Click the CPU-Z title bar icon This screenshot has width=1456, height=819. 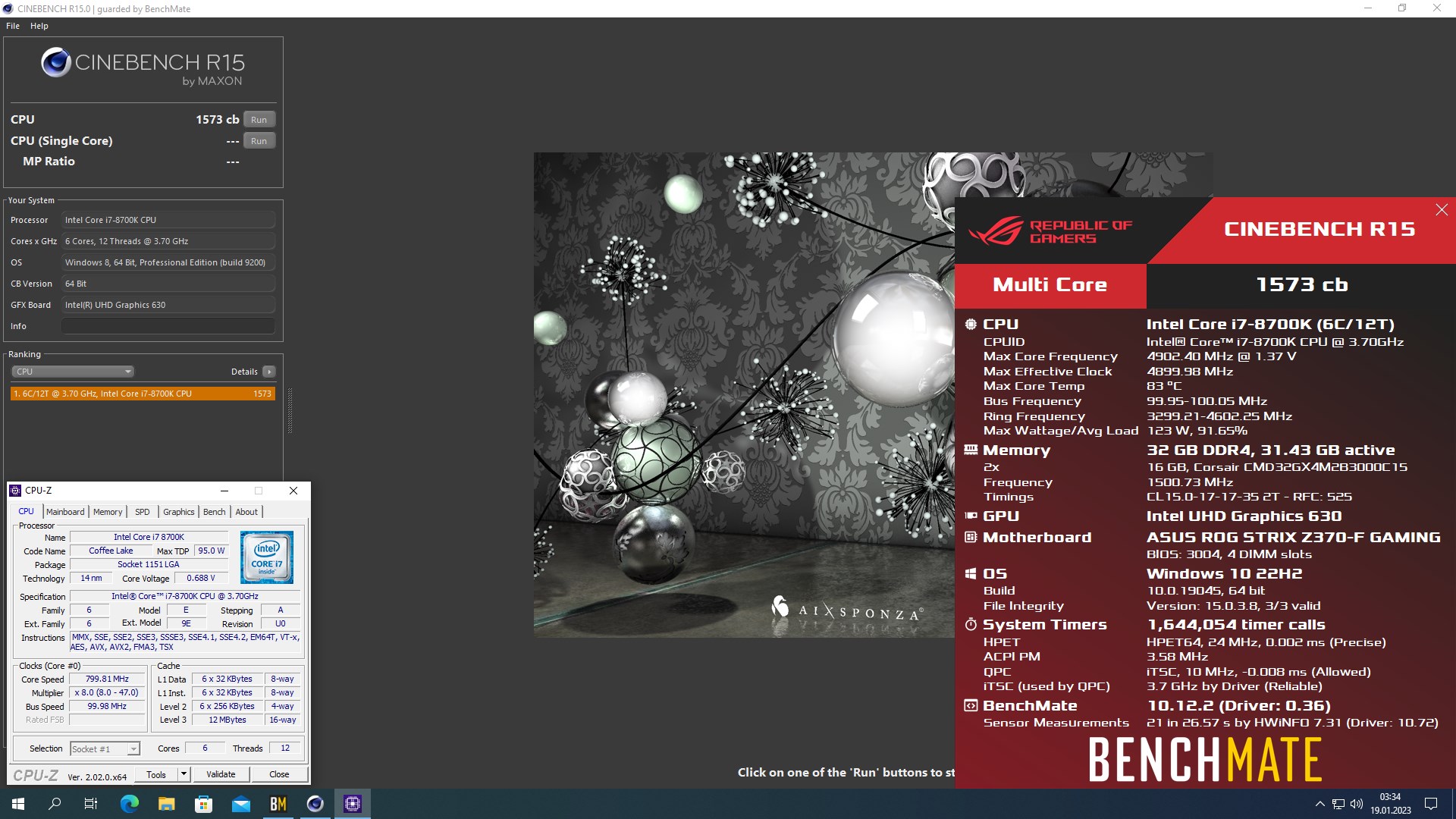point(15,491)
